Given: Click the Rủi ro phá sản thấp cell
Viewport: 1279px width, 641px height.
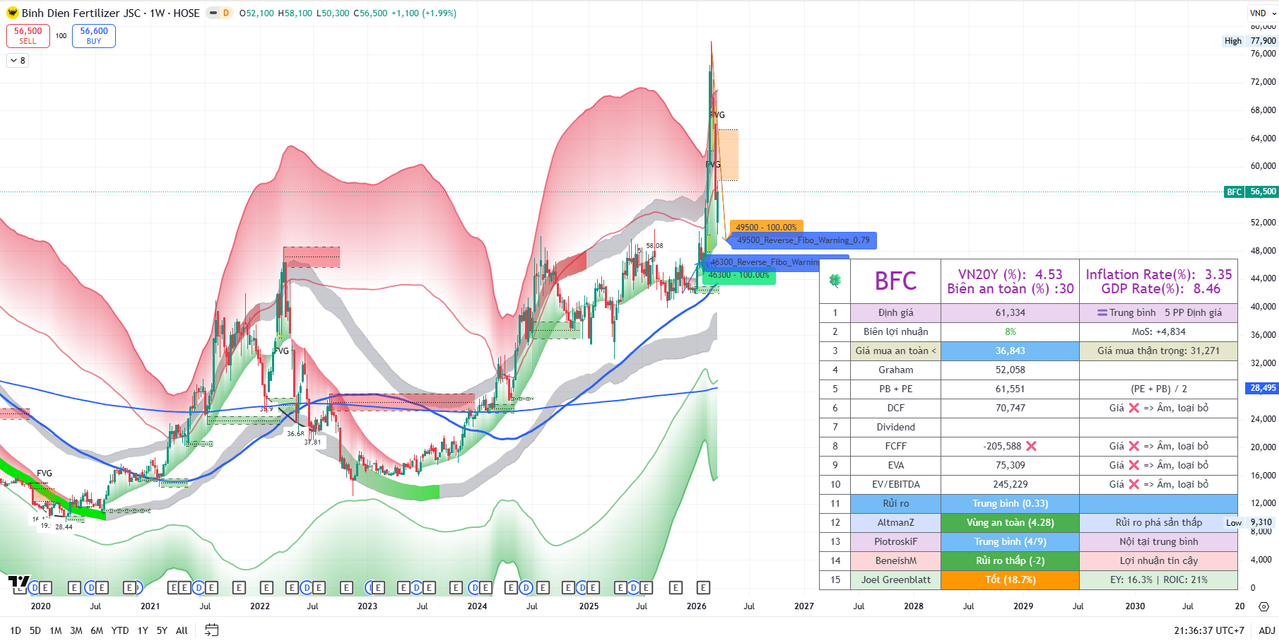Looking at the screenshot, I should pyautogui.click(x=1159, y=522).
